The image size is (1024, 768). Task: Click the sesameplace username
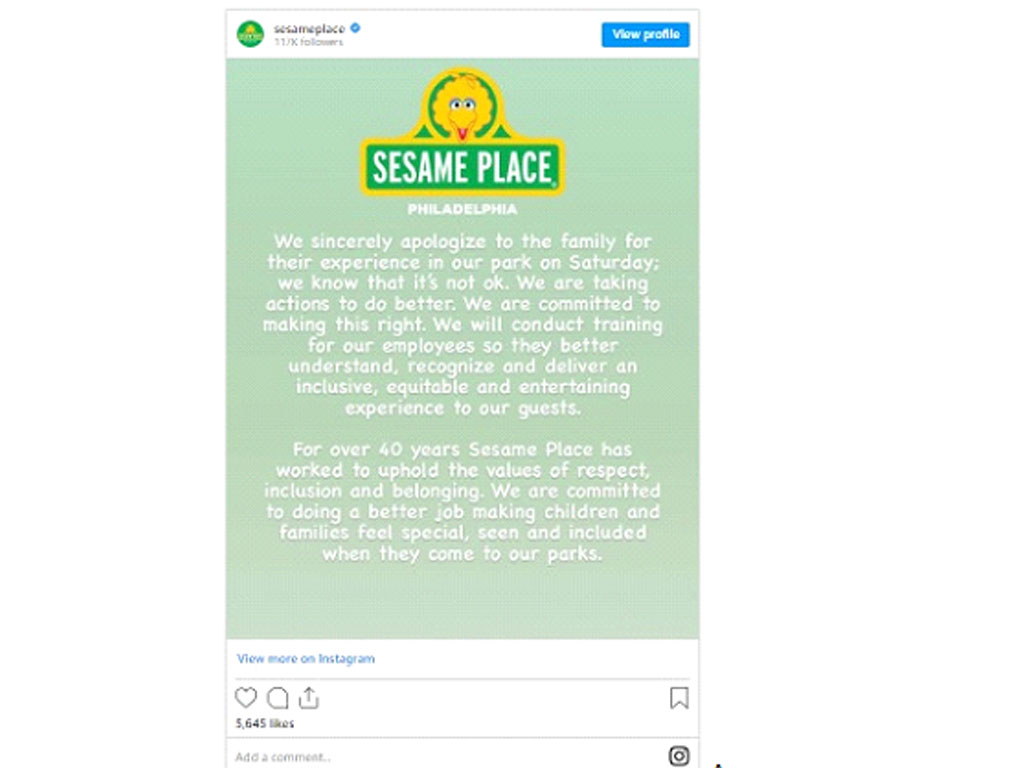pos(309,29)
